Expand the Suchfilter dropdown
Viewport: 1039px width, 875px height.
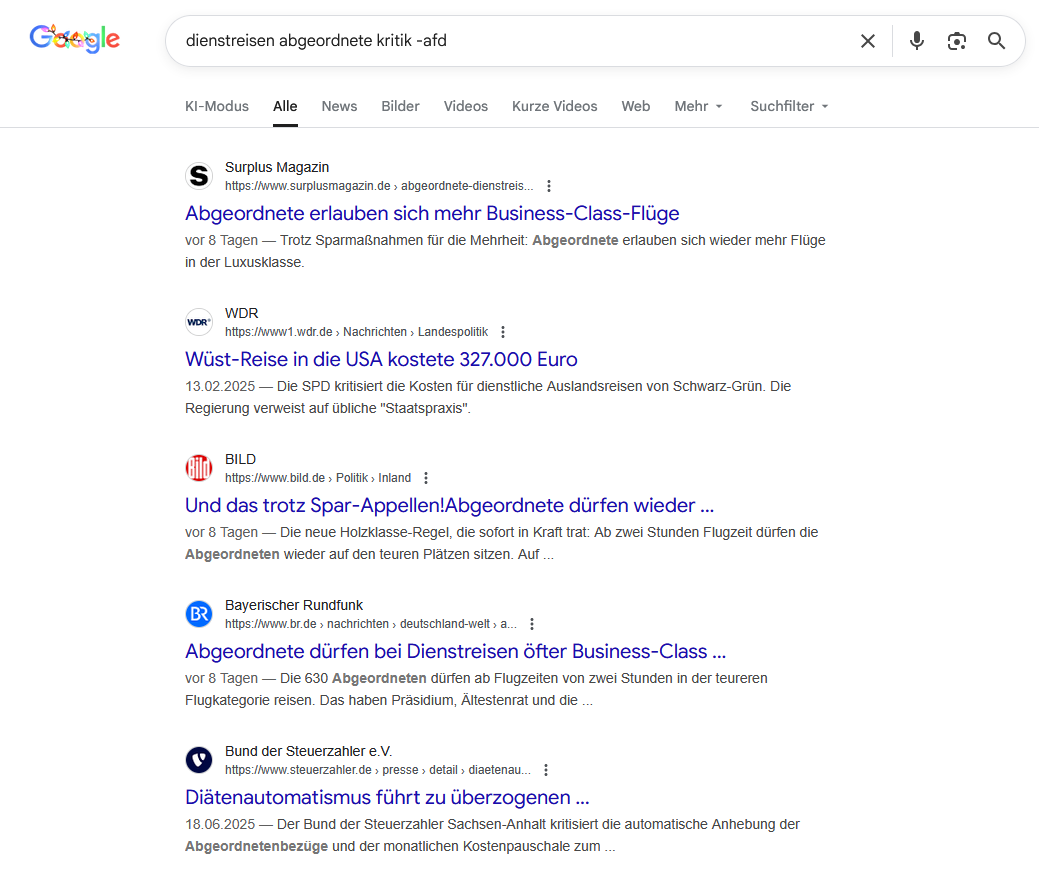tap(789, 106)
